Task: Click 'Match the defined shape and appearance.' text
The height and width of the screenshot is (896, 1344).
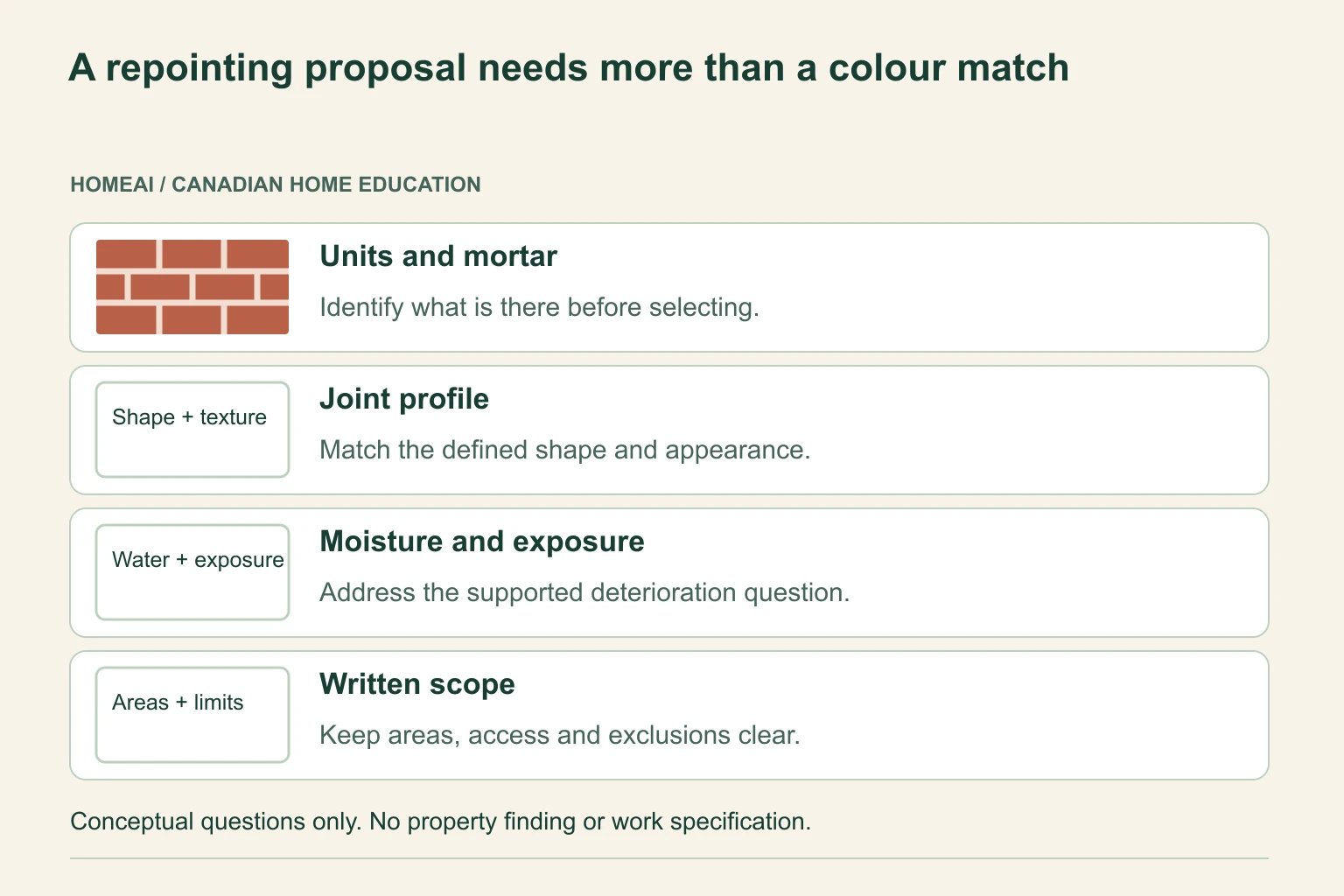Action: pyautogui.click(x=565, y=450)
